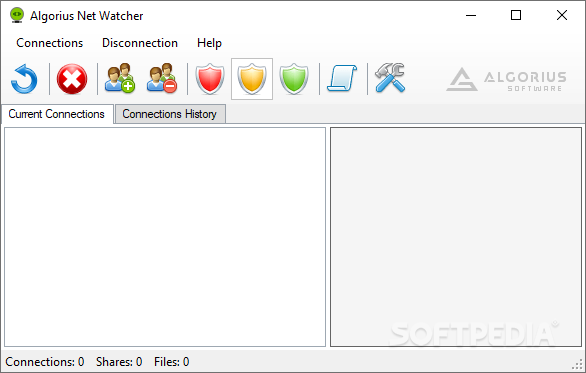Select the green shield icon
This screenshot has width=586, height=373.
pyautogui.click(x=294, y=79)
